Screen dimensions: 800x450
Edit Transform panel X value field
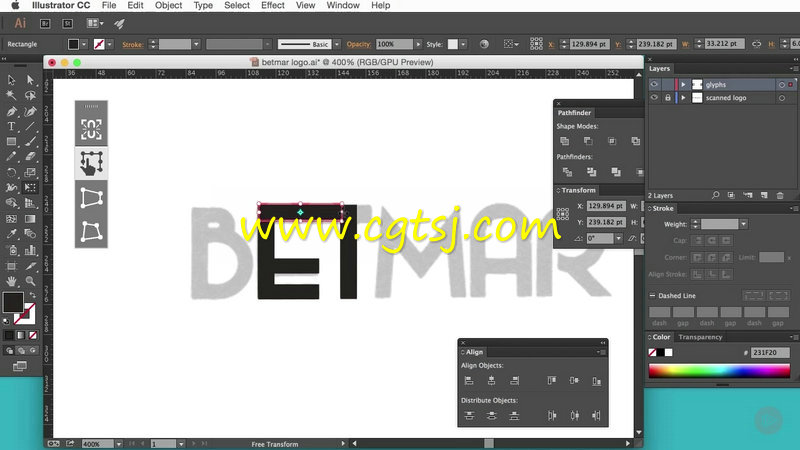606,206
